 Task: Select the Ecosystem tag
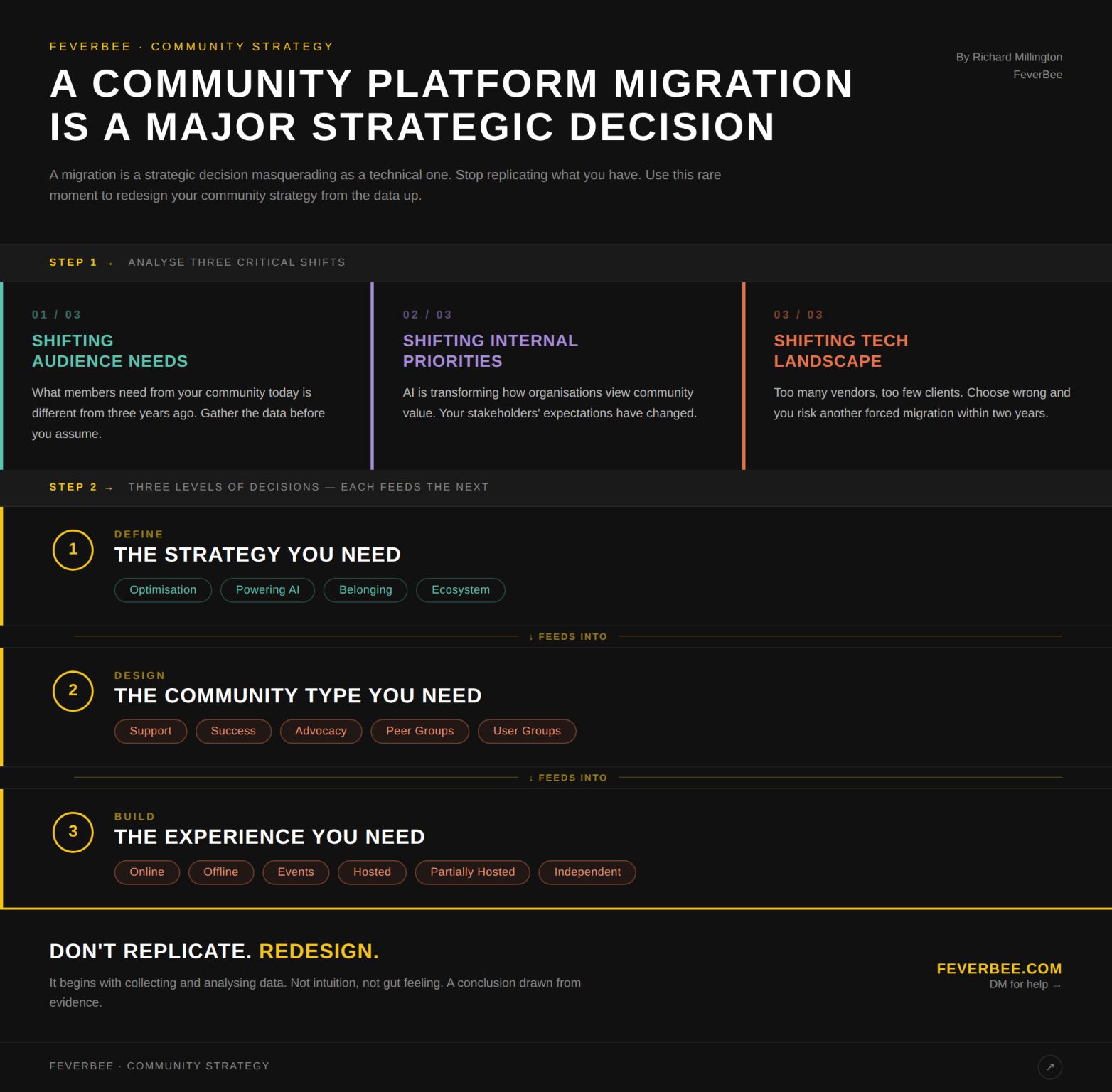pos(460,590)
